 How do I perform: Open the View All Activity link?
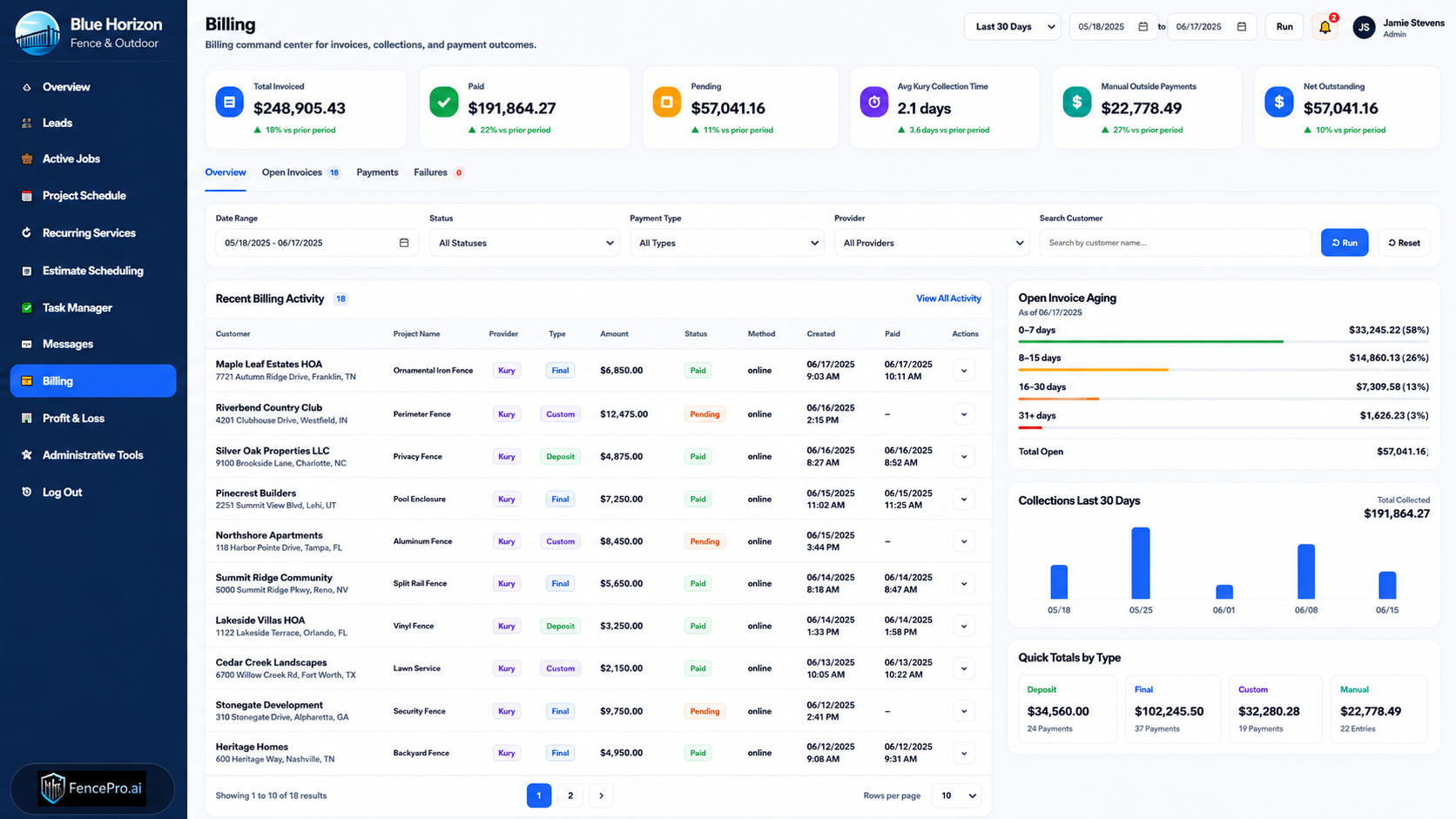(x=948, y=299)
